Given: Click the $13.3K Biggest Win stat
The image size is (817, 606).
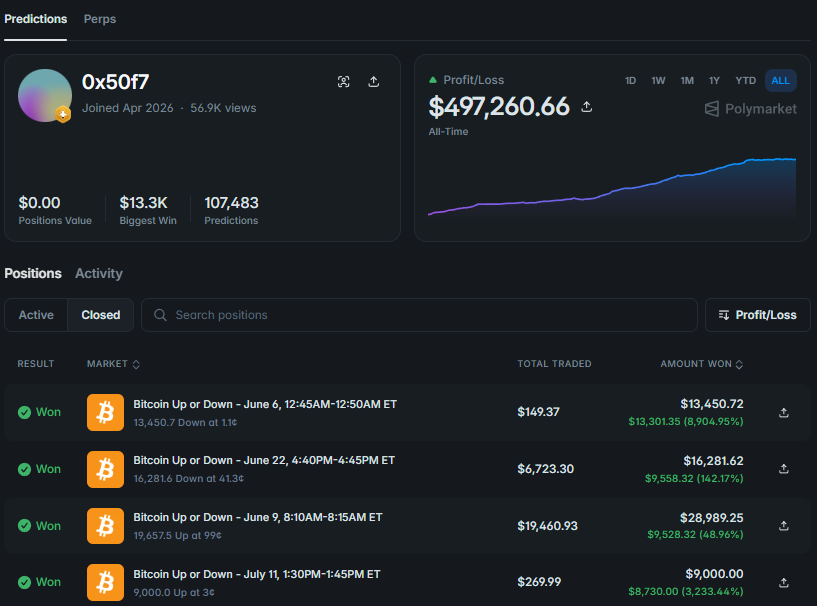Looking at the screenshot, I should click(148, 210).
